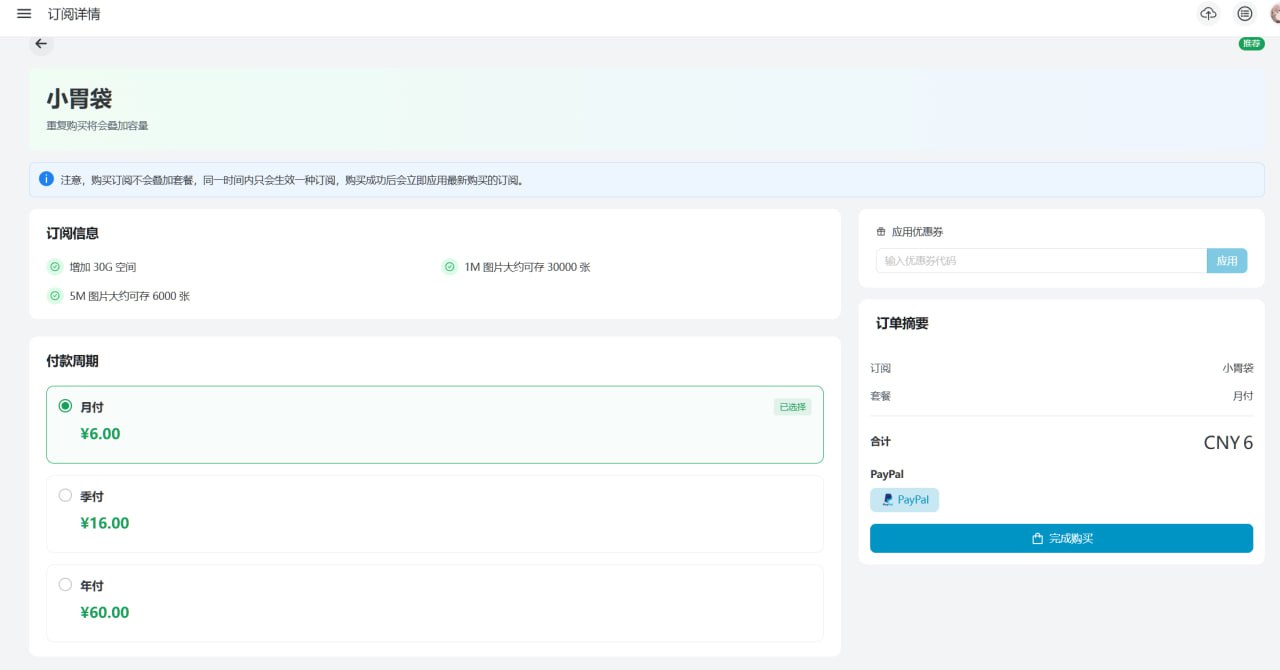Focus the 输入优惠券代码 input field
This screenshot has width=1280, height=670.
1040,261
